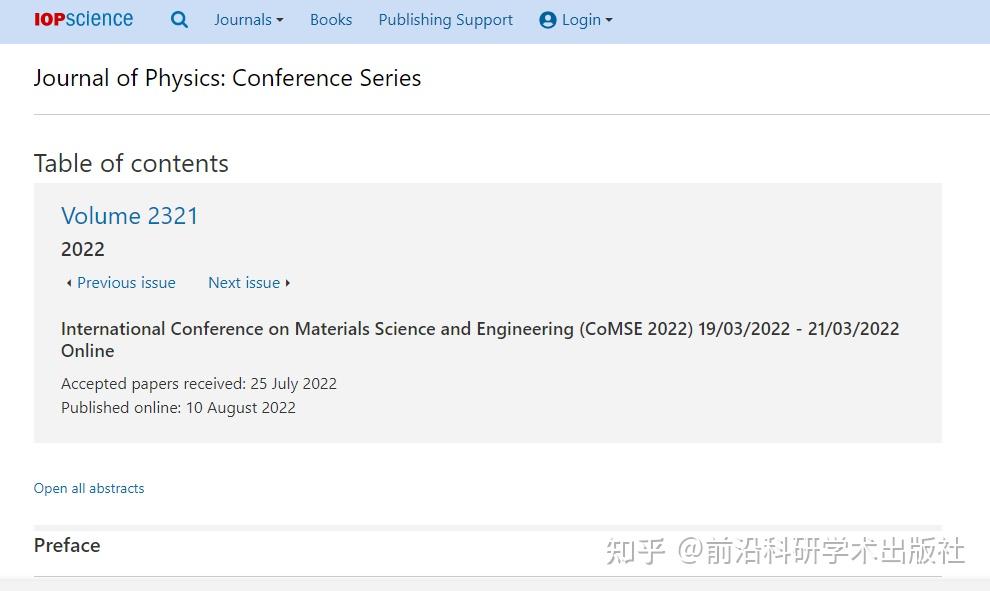
Task: Toggle Open all abstracts
Action: click(x=89, y=488)
